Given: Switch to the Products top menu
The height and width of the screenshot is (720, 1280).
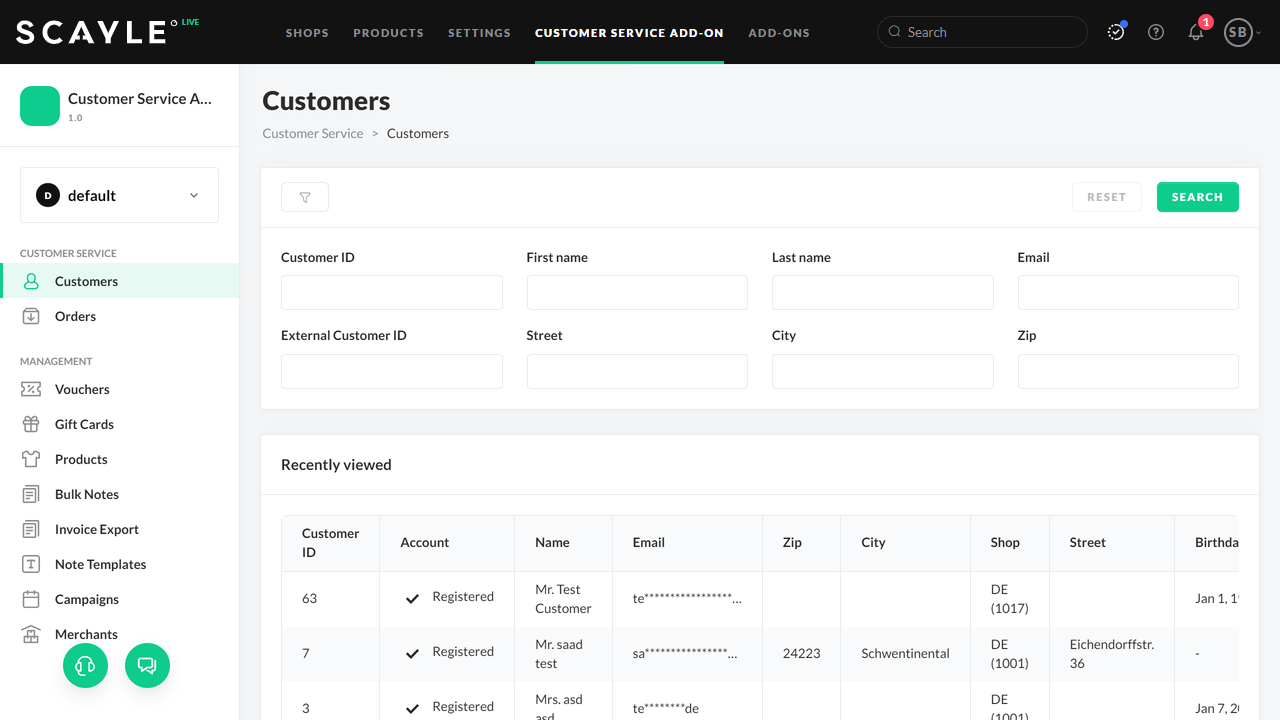Looking at the screenshot, I should tap(388, 33).
